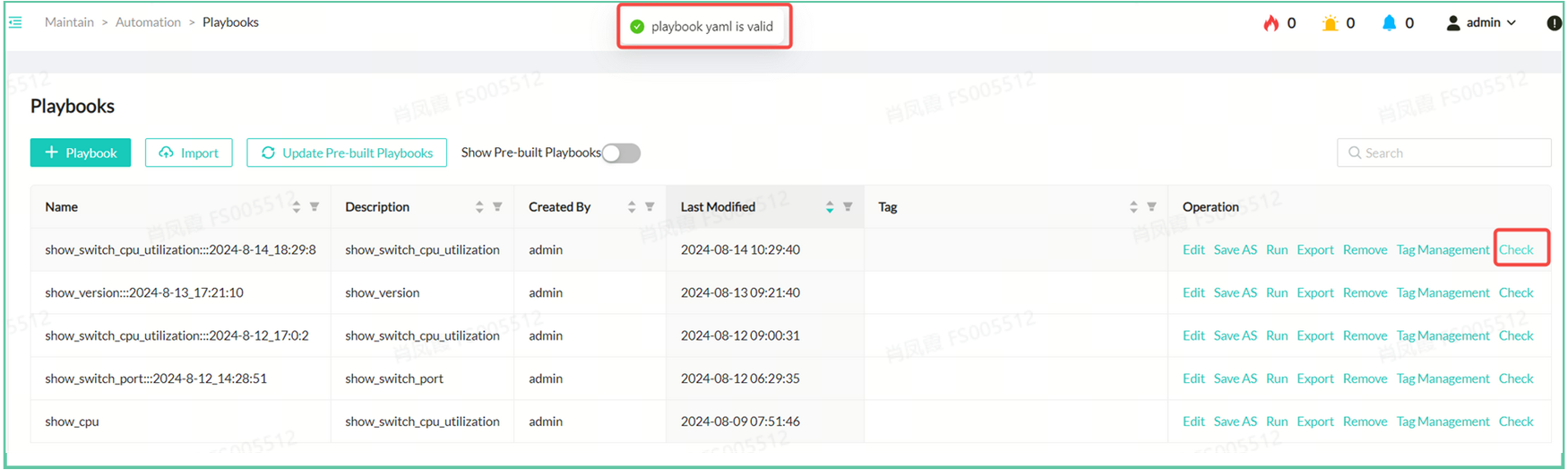The image size is (1568, 470).
Task: Click Update Pre-built Playbooks button
Action: (x=347, y=153)
